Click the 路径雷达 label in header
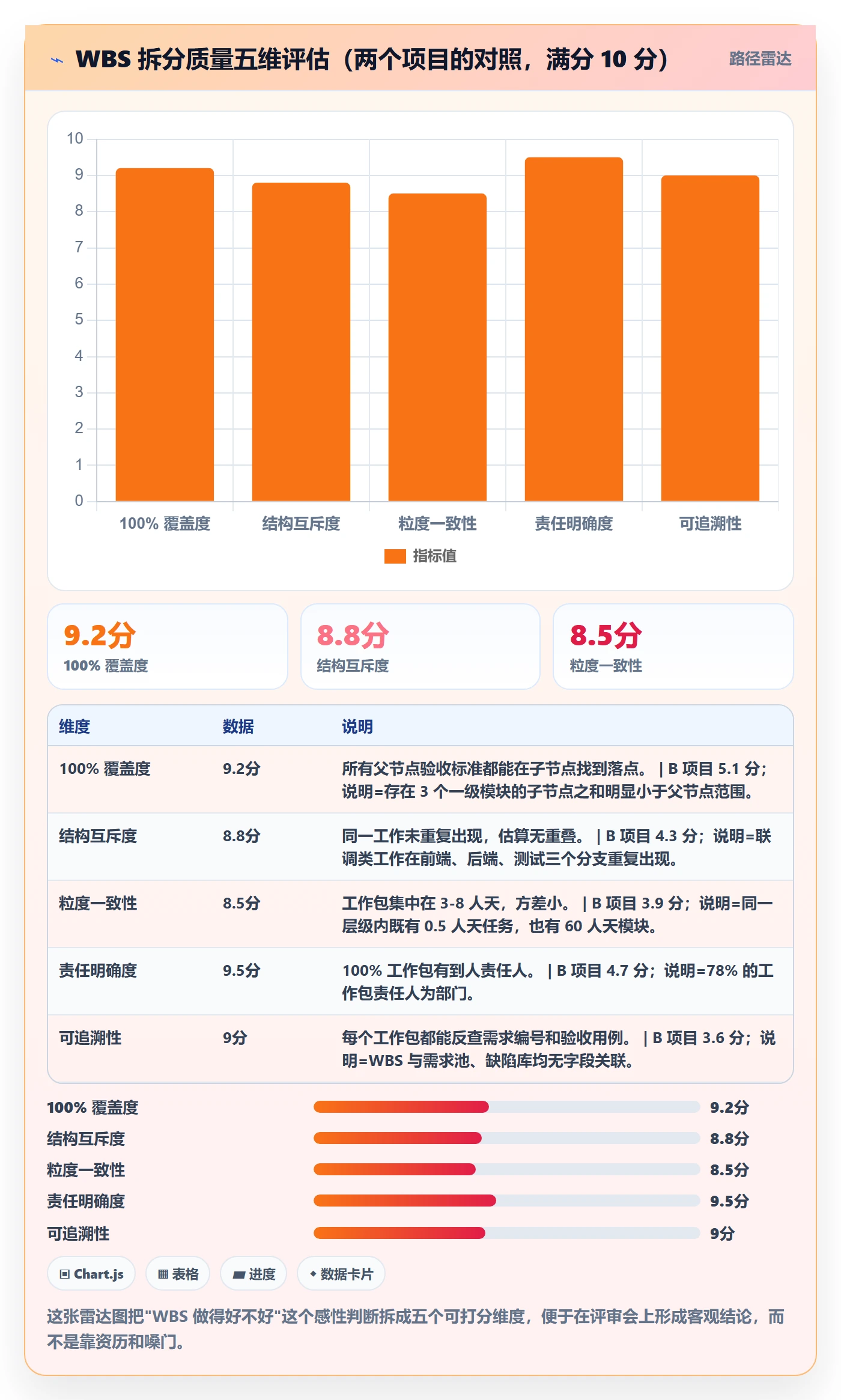This screenshot has width=841, height=1400. pos(760,59)
